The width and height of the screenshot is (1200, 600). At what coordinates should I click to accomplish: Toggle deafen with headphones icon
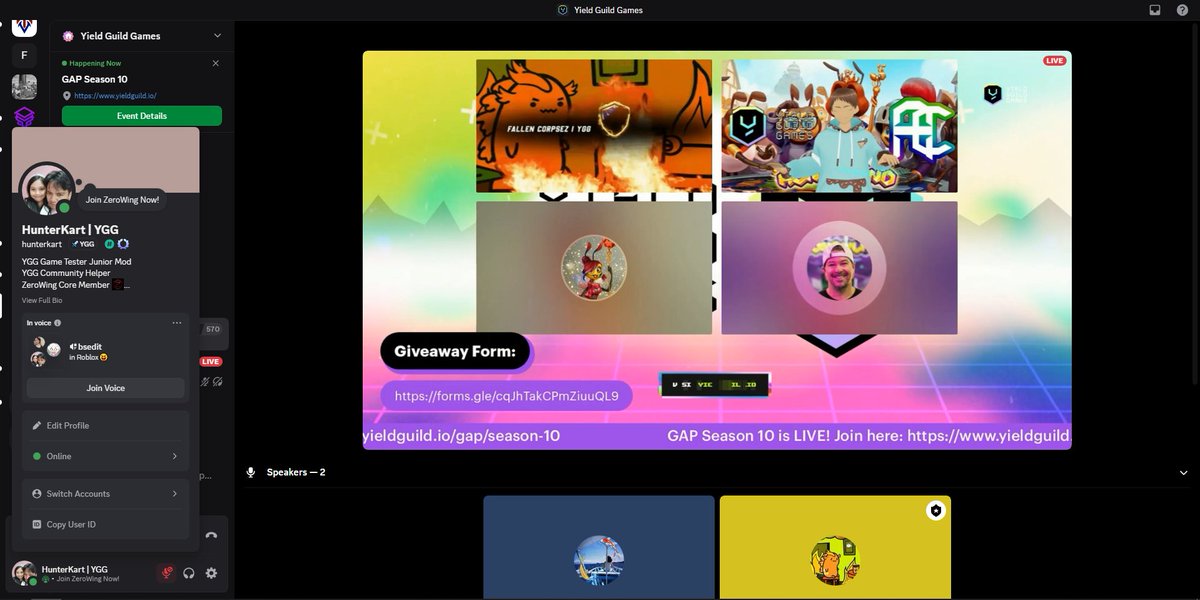point(189,573)
